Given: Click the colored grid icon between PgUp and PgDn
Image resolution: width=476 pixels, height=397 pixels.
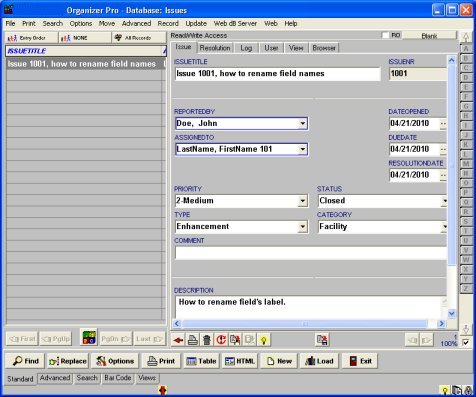Looking at the screenshot, I should click(89, 337).
